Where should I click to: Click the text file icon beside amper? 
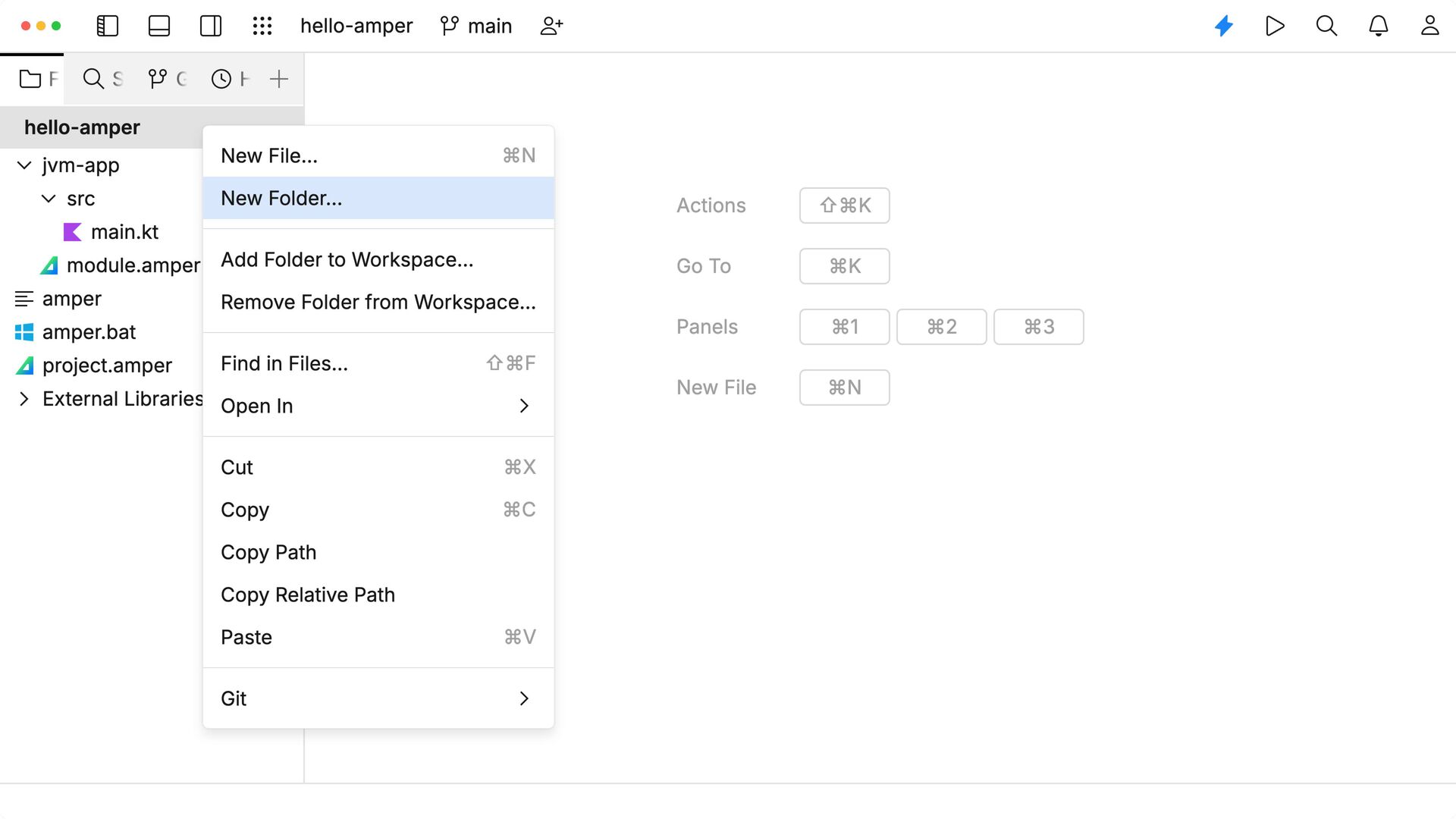pos(24,299)
